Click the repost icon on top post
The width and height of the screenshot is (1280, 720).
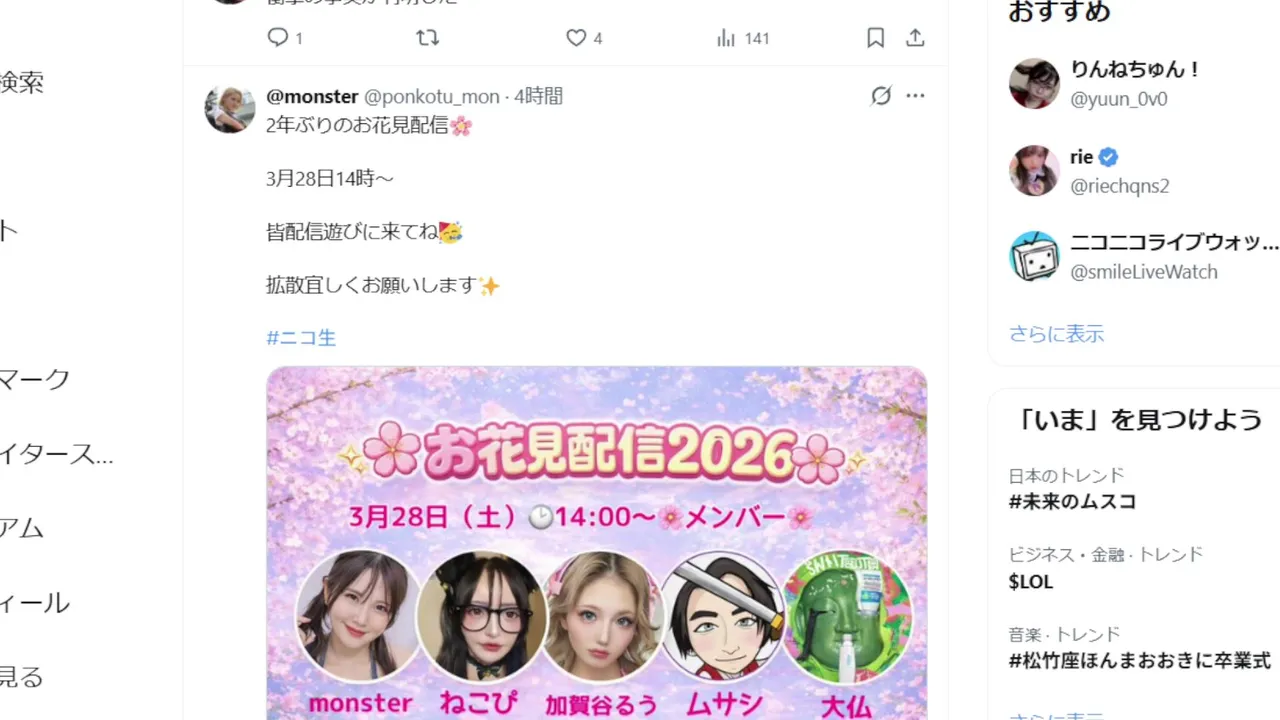(x=427, y=38)
